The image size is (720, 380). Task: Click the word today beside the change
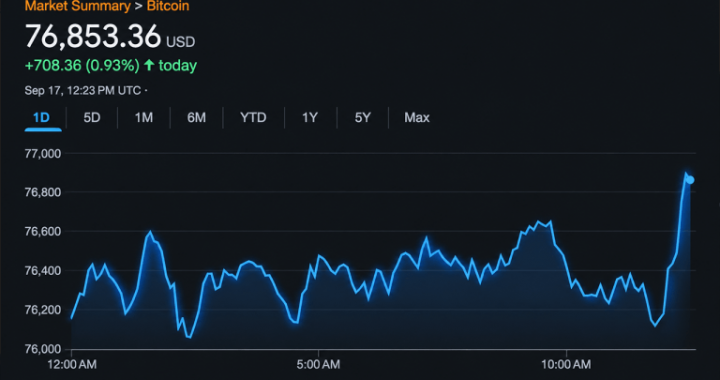click(178, 66)
